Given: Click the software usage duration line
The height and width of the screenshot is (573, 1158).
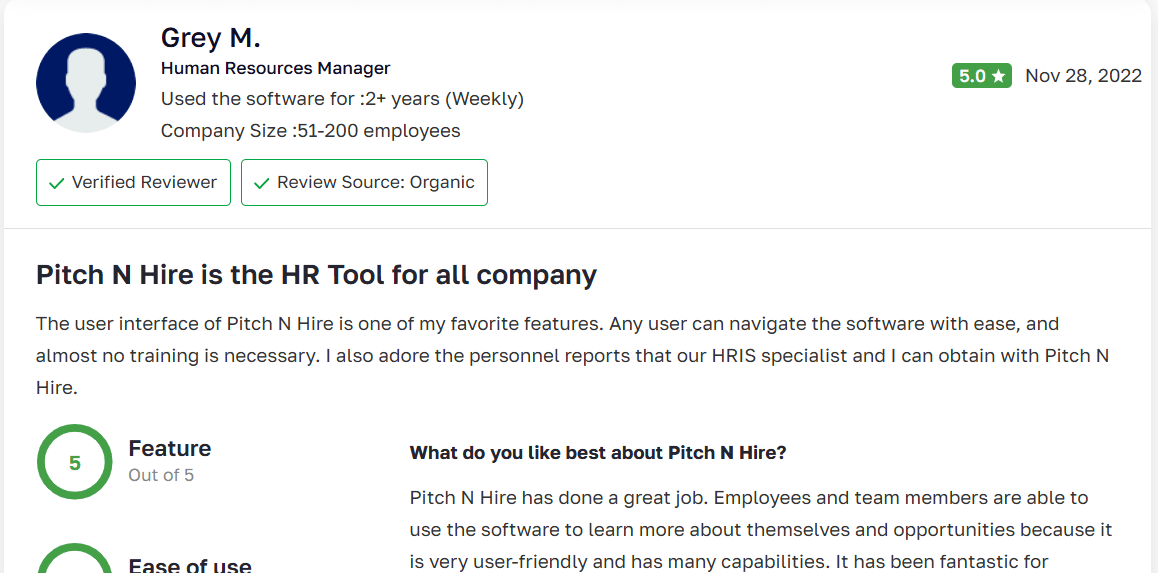Looking at the screenshot, I should pyautogui.click(x=342, y=99).
